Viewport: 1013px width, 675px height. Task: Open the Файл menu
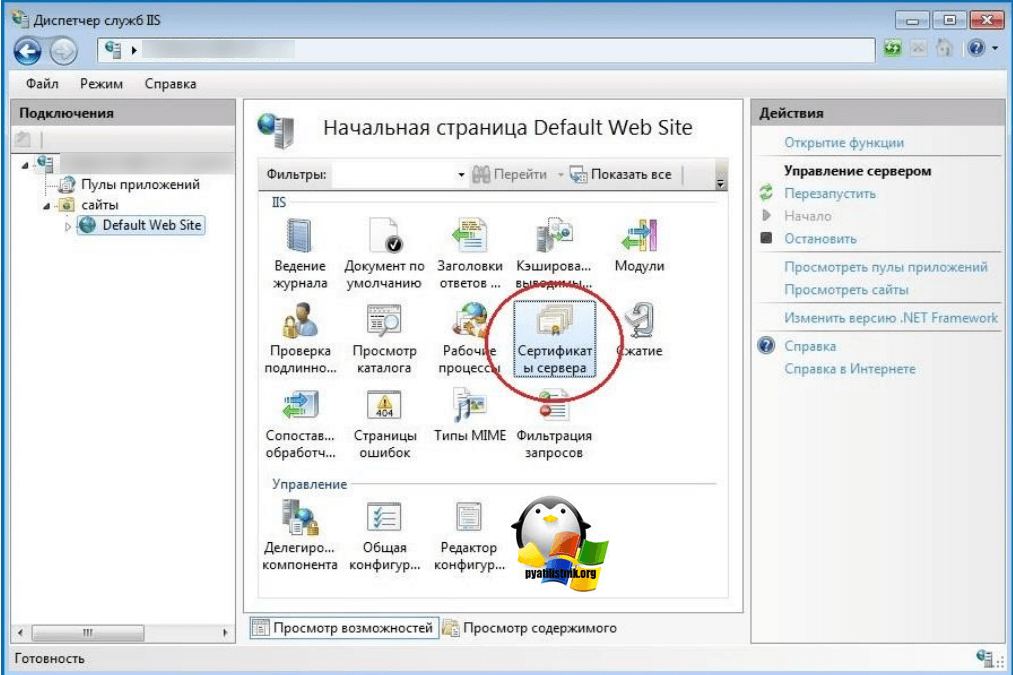pyautogui.click(x=42, y=84)
